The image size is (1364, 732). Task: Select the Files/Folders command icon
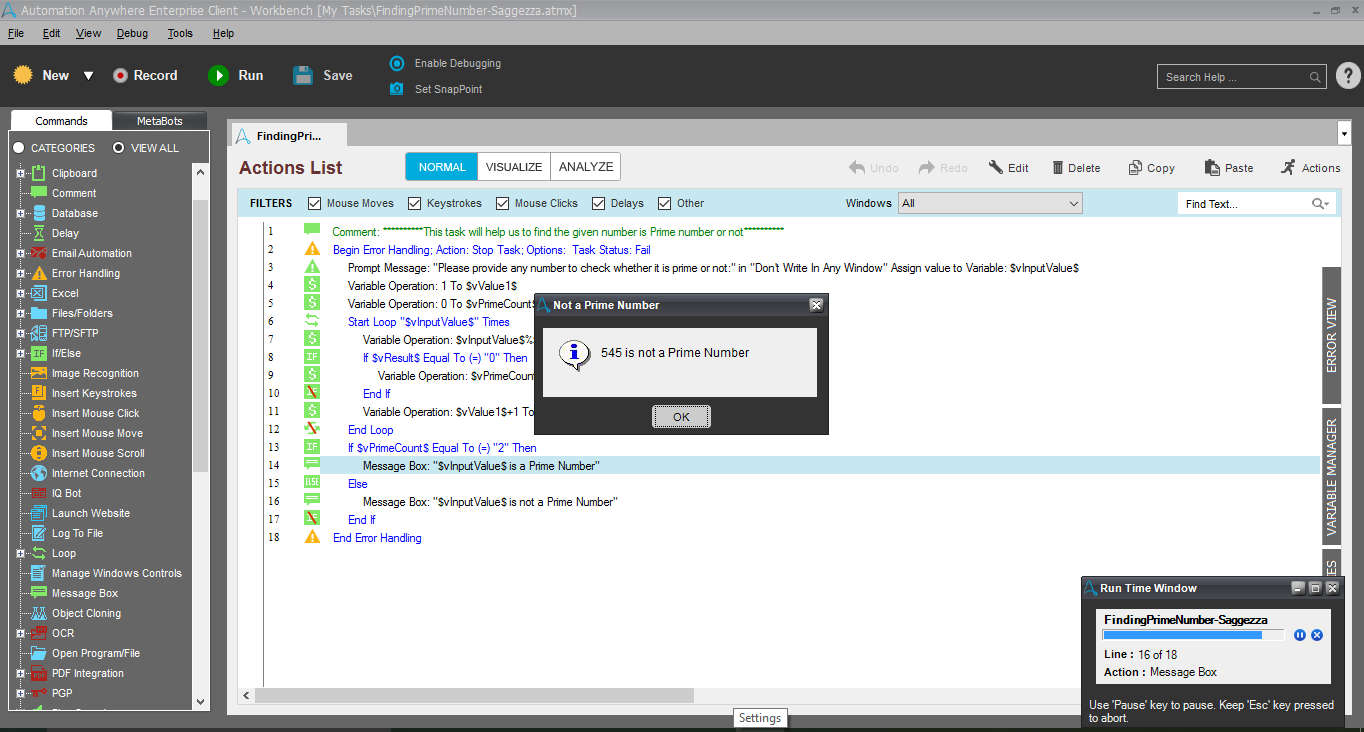[39, 313]
